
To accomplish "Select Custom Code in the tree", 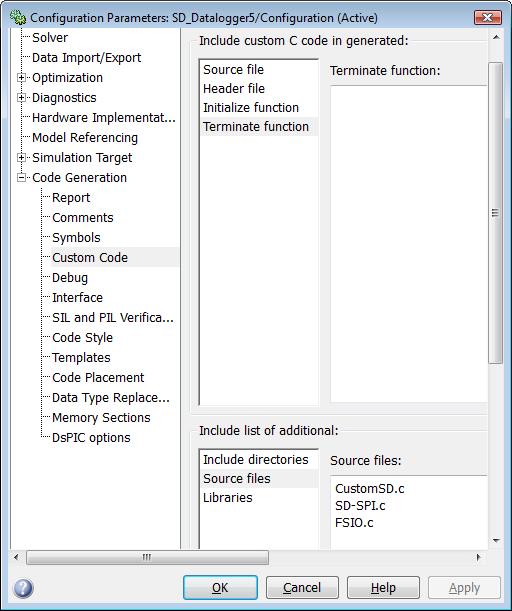I will [x=90, y=258].
